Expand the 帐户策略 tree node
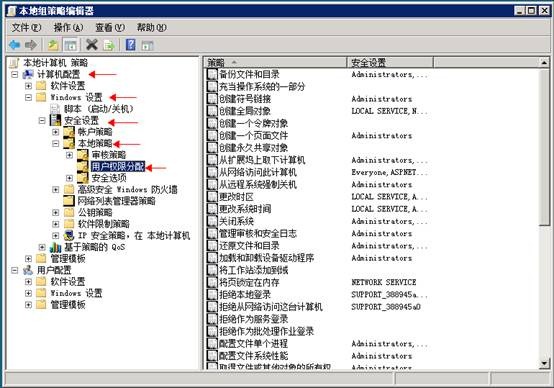The width and height of the screenshot is (554, 388). pos(55,132)
